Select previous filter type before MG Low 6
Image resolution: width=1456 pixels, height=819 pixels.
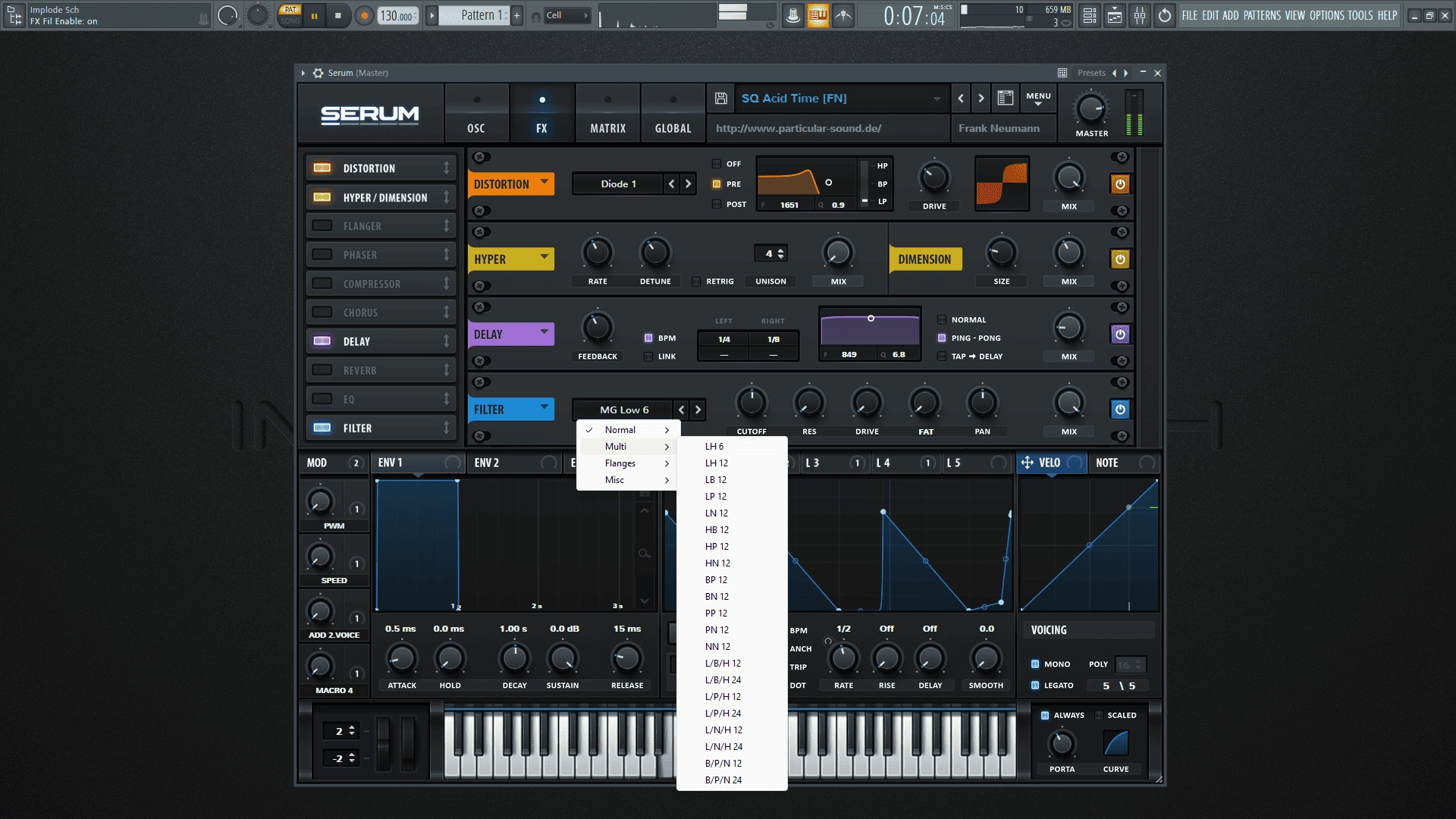681,410
